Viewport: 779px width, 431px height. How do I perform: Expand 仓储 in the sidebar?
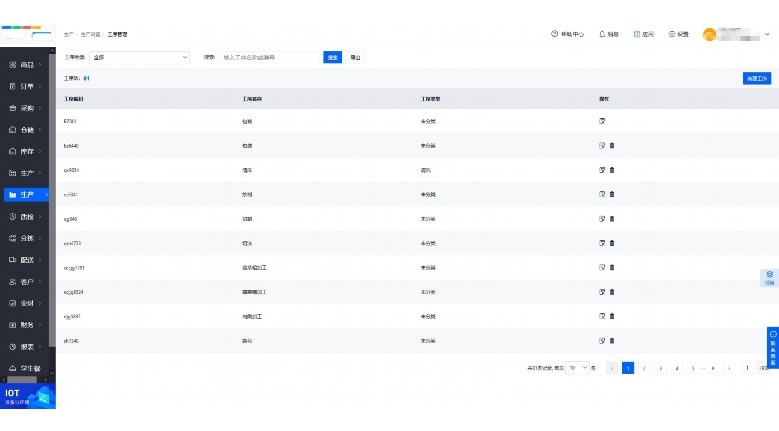26,130
